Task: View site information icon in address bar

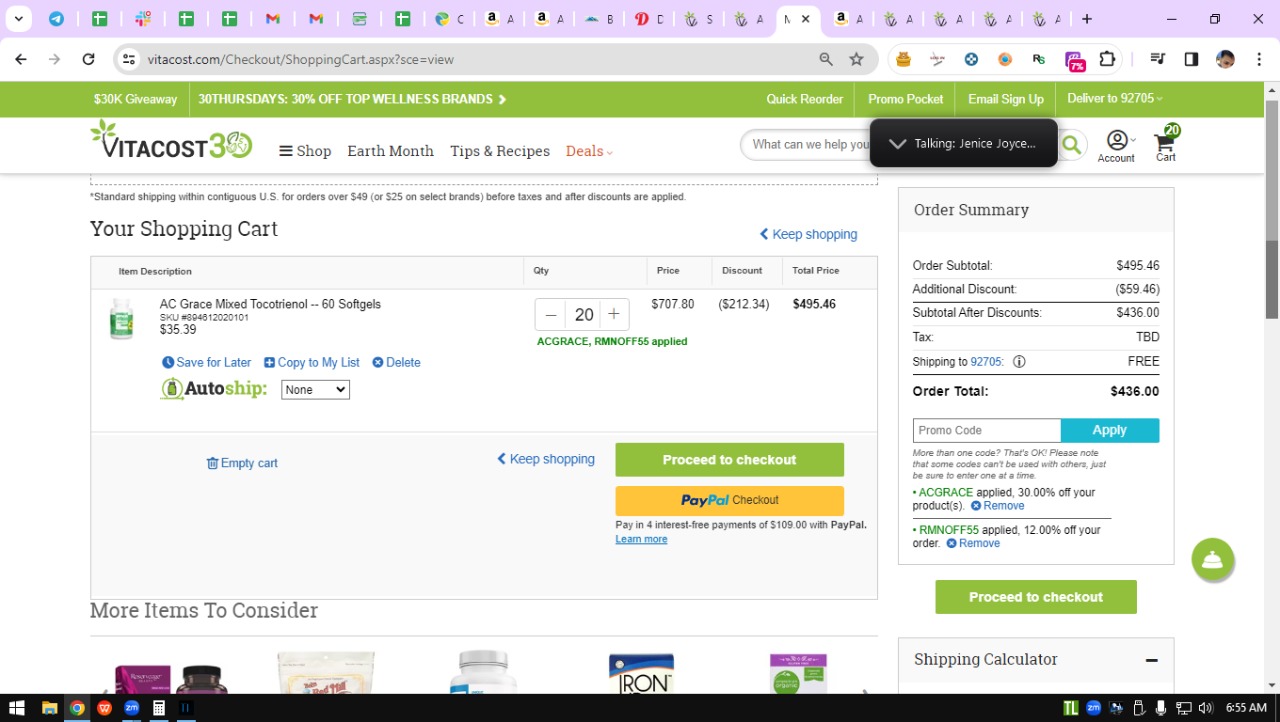Action: [128, 59]
